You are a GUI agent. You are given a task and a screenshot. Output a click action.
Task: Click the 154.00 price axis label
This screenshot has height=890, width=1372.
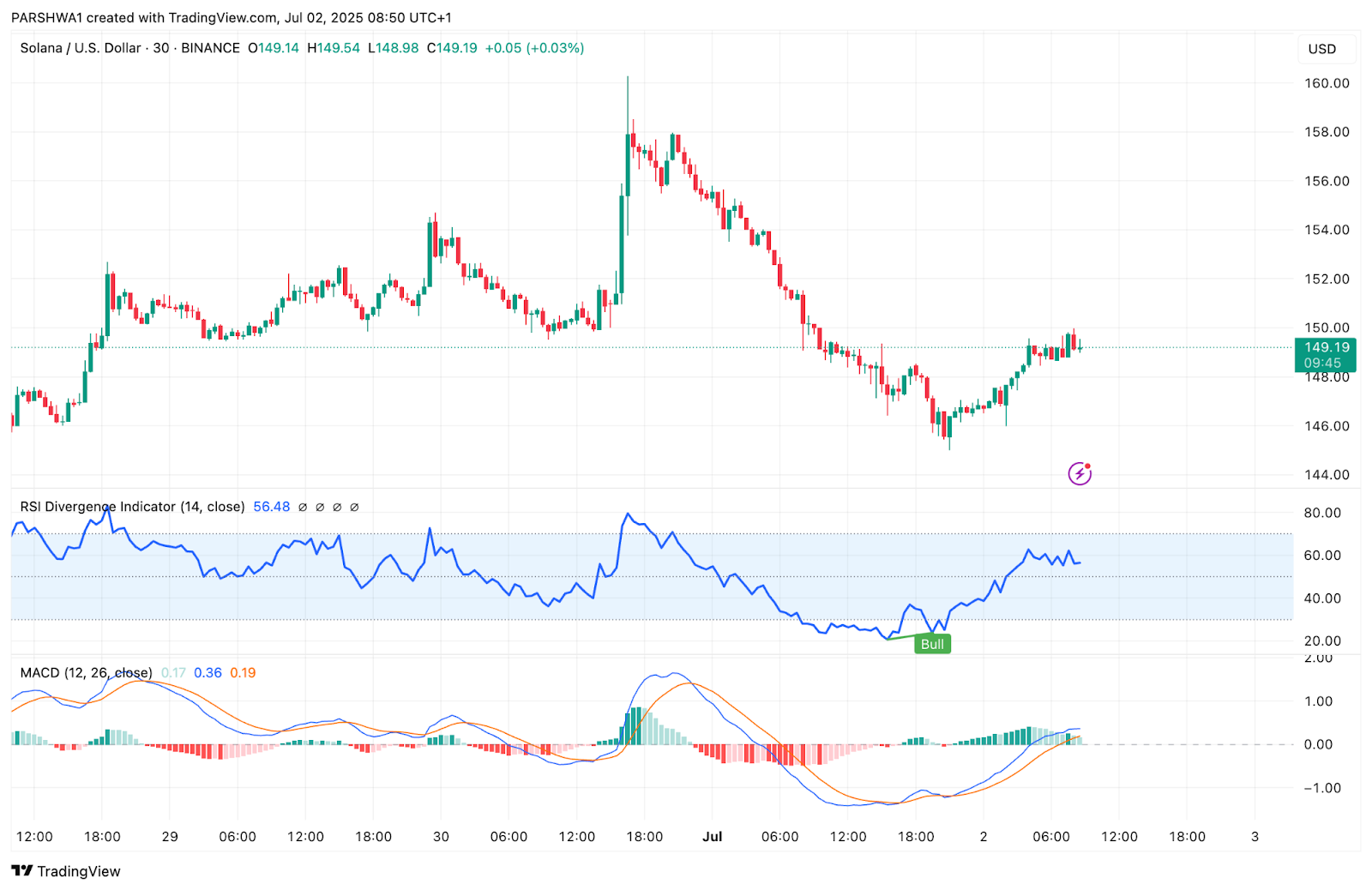1327,230
